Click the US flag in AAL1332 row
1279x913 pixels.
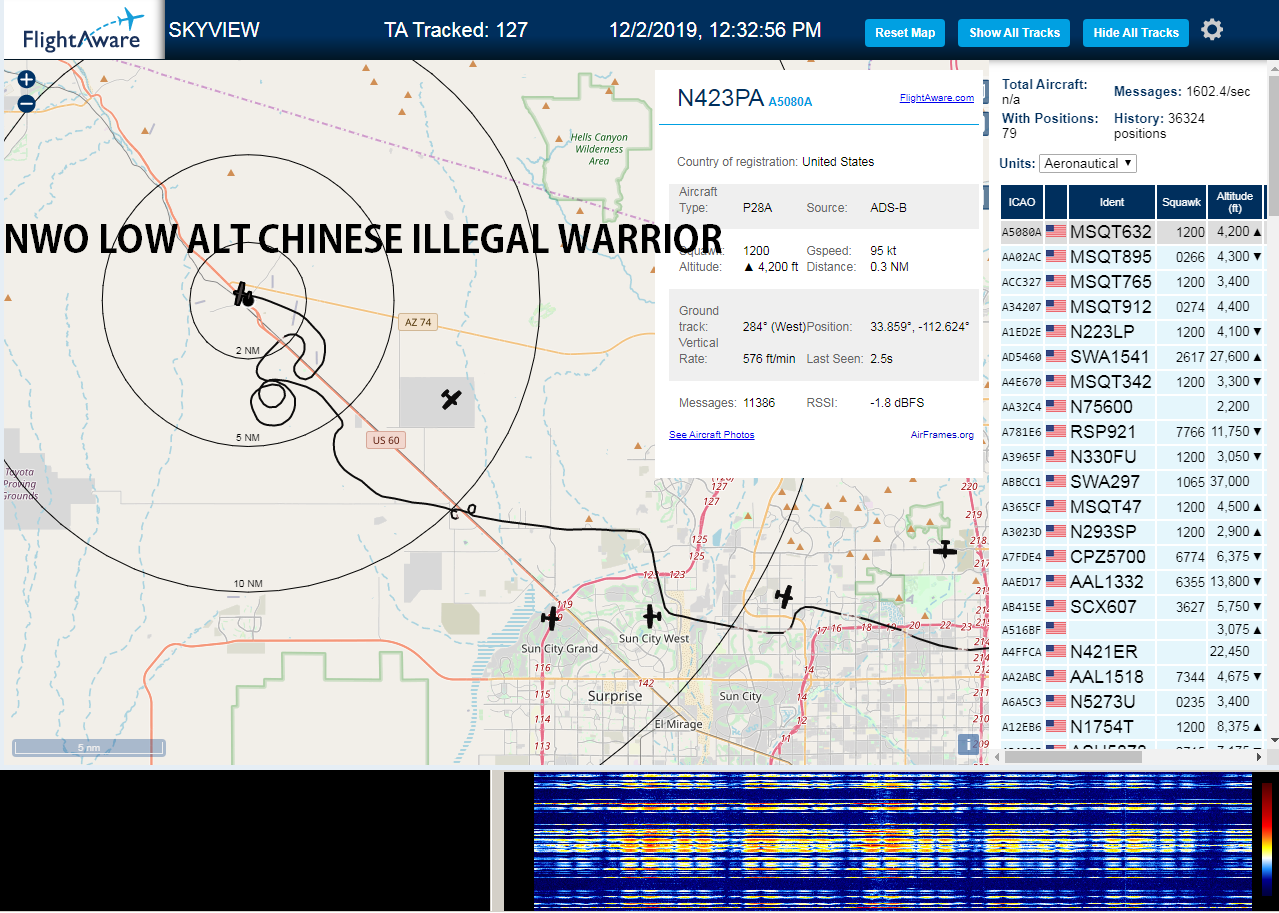click(x=1056, y=581)
